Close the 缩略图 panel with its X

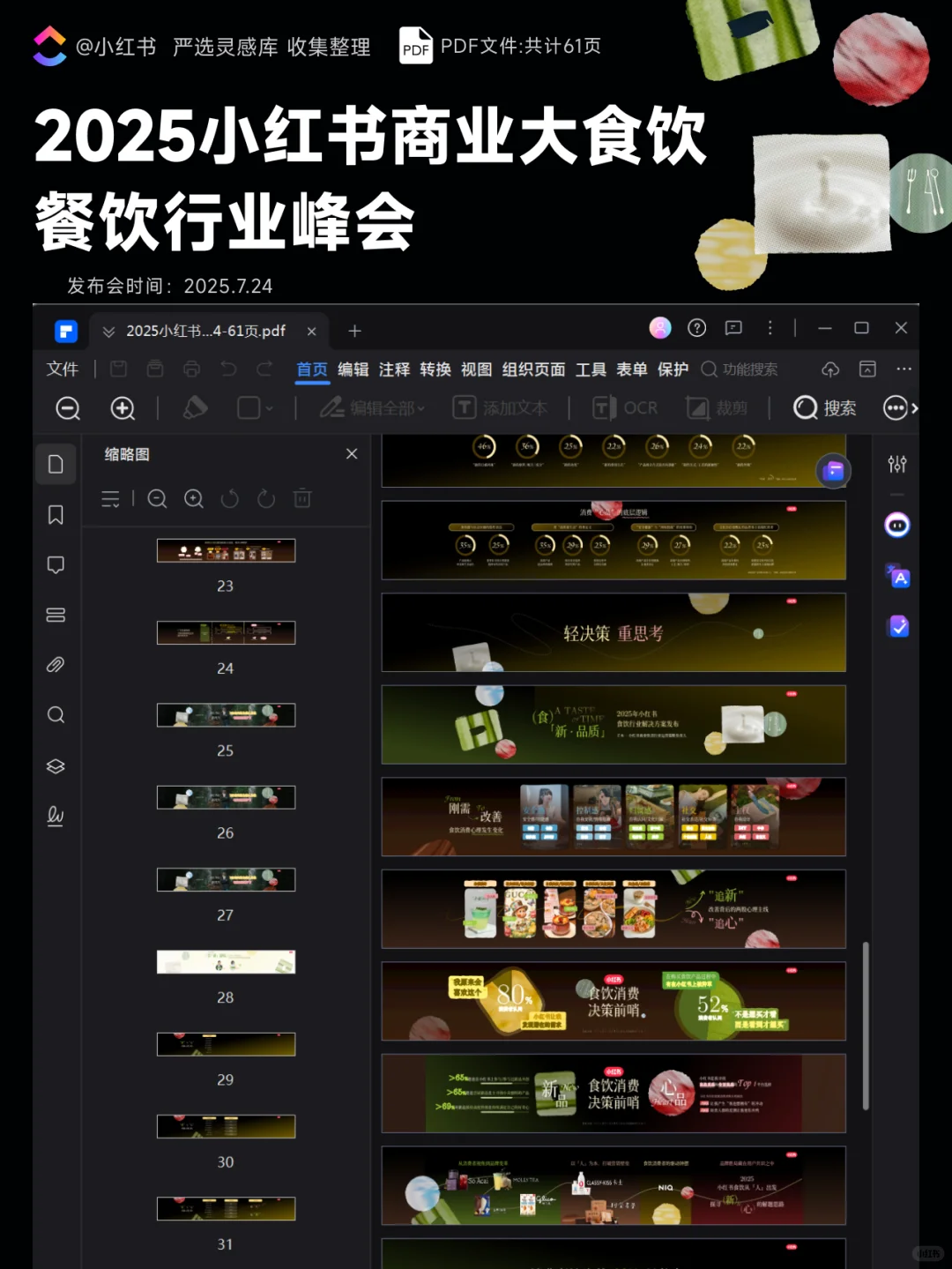click(x=352, y=453)
